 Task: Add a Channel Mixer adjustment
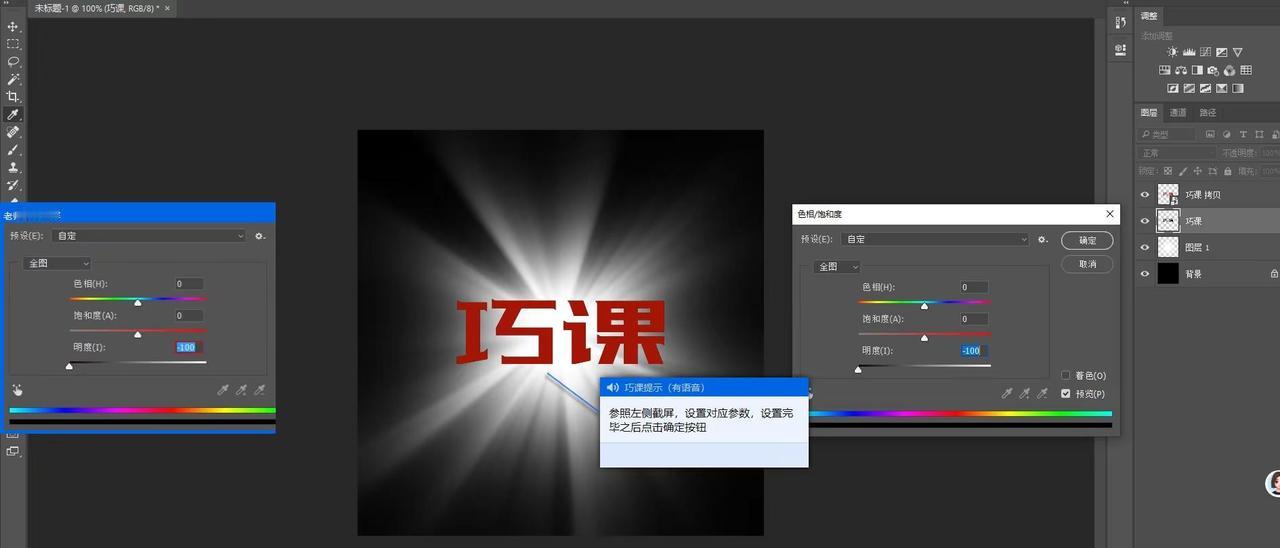coord(1229,70)
